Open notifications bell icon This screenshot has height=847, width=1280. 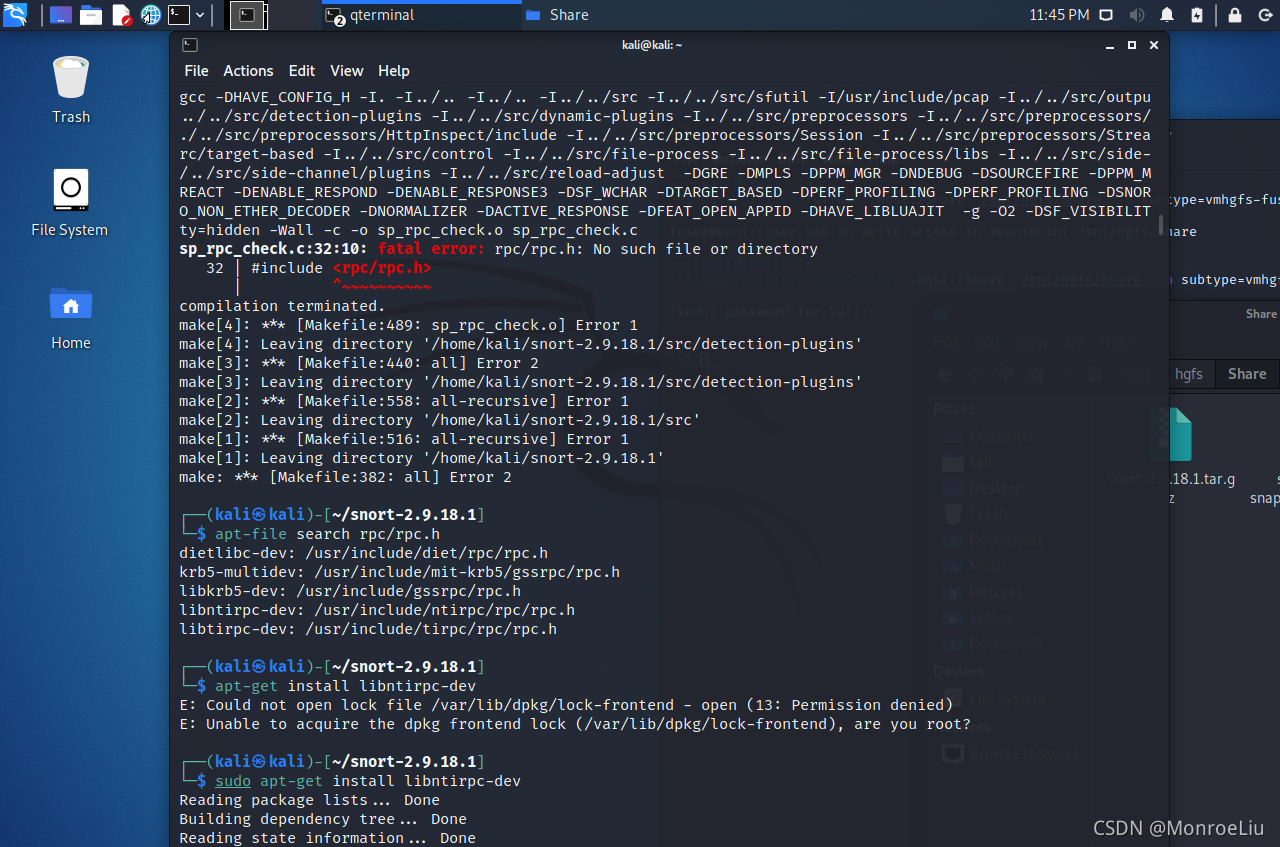1167,15
